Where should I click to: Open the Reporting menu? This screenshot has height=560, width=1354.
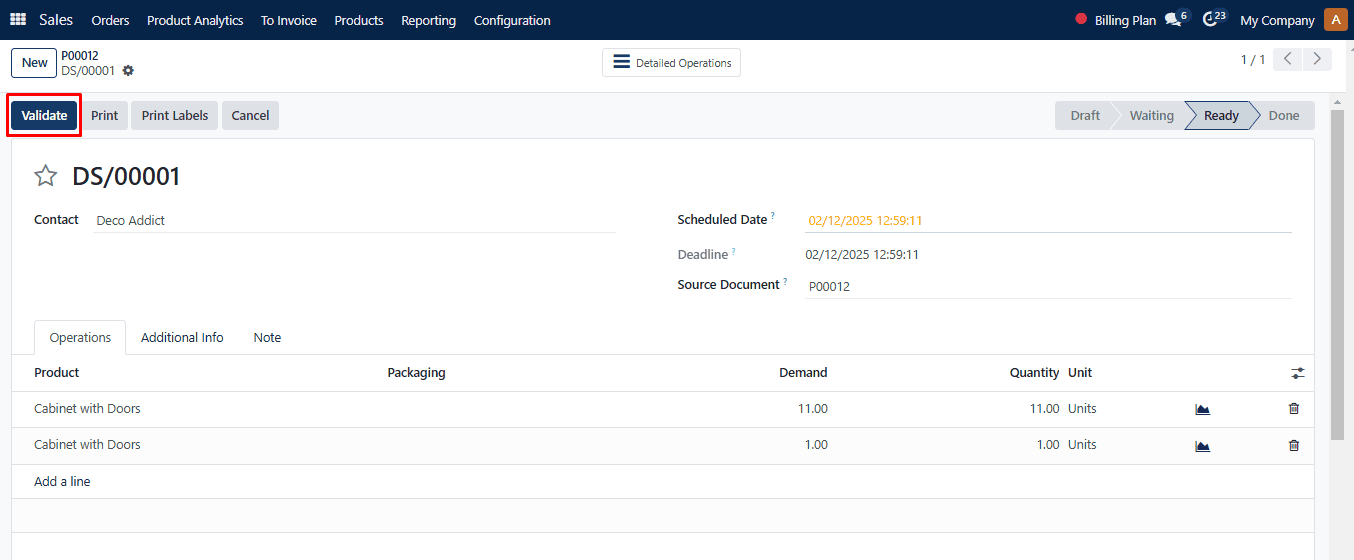point(428,20)
